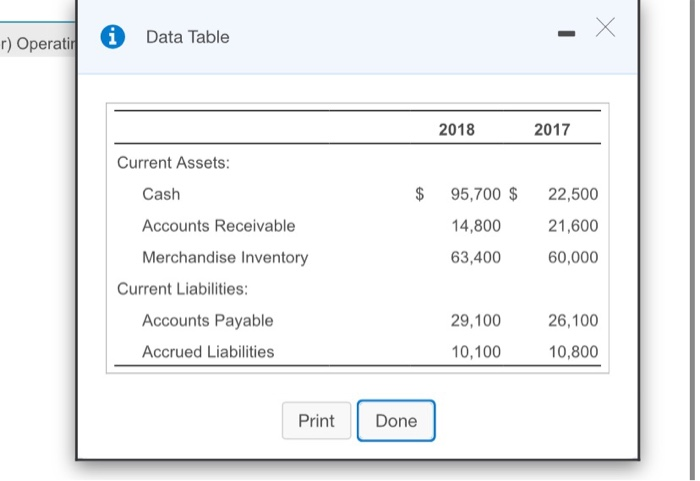Select the partially visible Operating tab behind dialog
Screen dimensions: 700x481
point(38,44)
